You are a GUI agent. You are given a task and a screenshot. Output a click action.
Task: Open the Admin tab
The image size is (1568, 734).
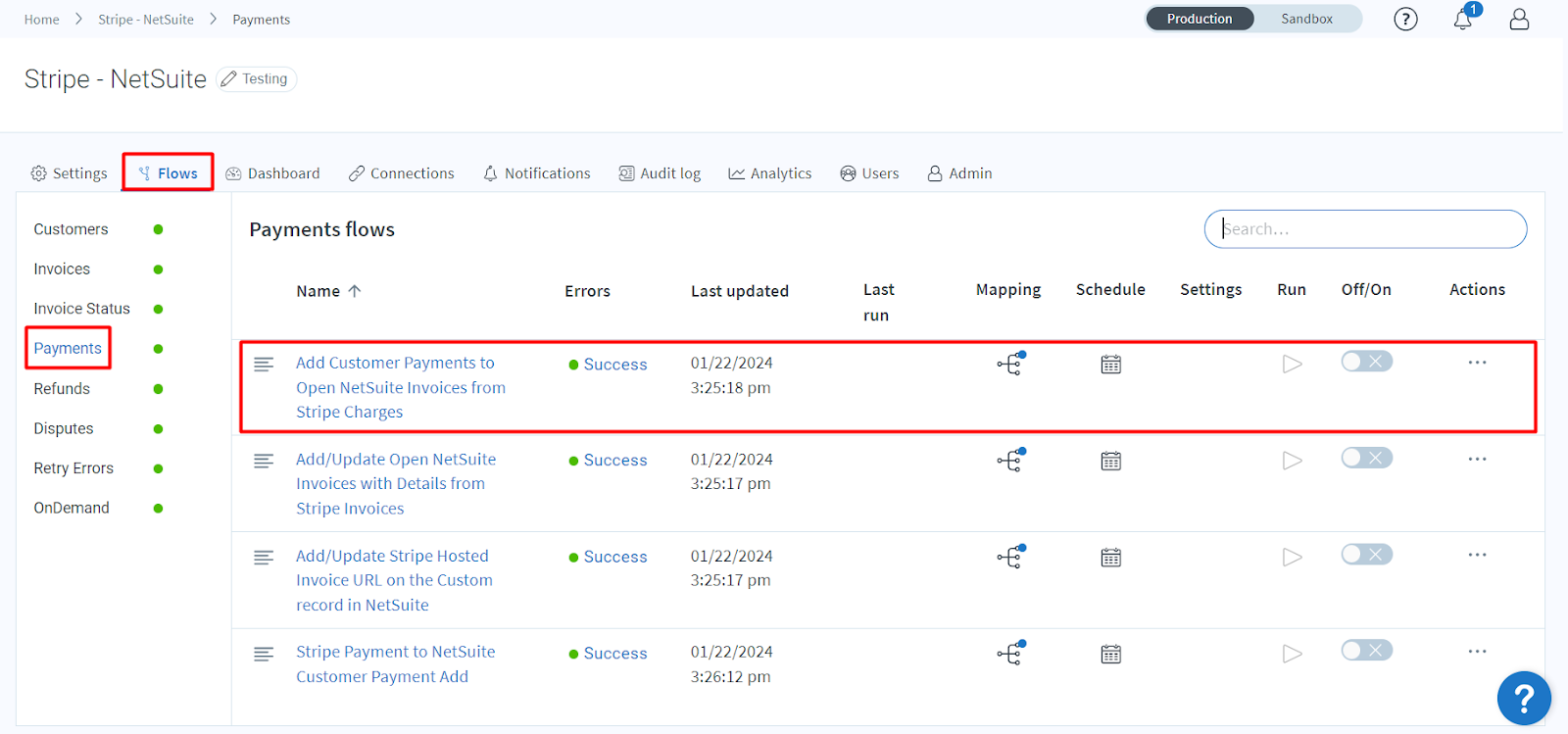pyautogui.click(x=960, y=173)
